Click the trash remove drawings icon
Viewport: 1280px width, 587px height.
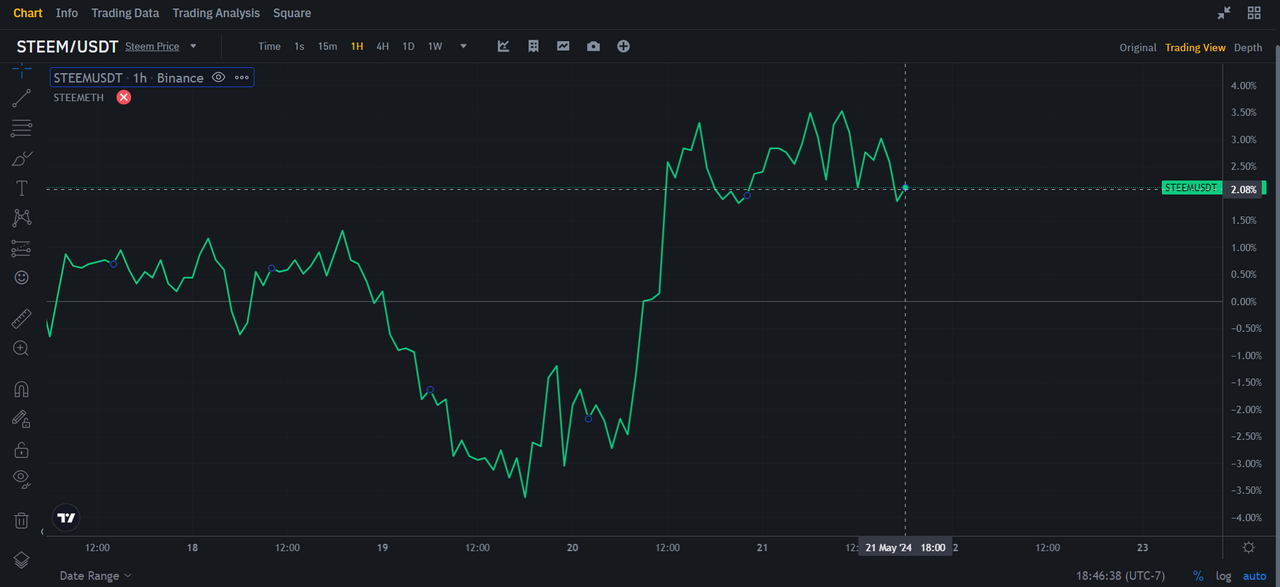[x=21, y=520]
